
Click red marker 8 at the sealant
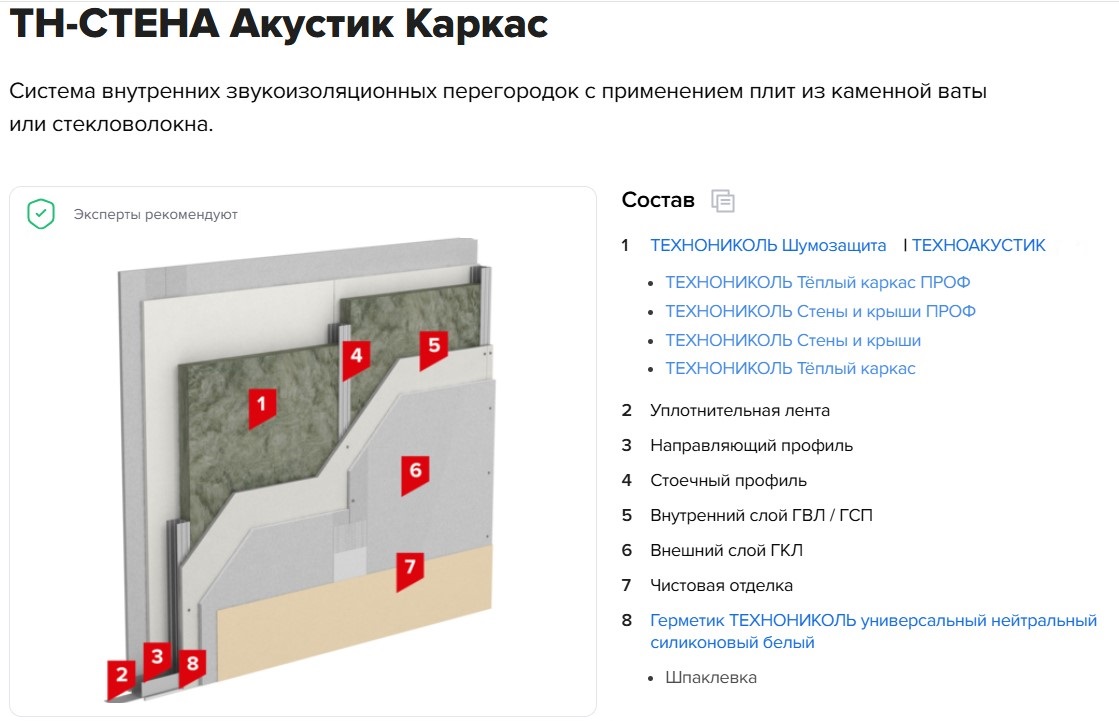[x=193, y=664]
